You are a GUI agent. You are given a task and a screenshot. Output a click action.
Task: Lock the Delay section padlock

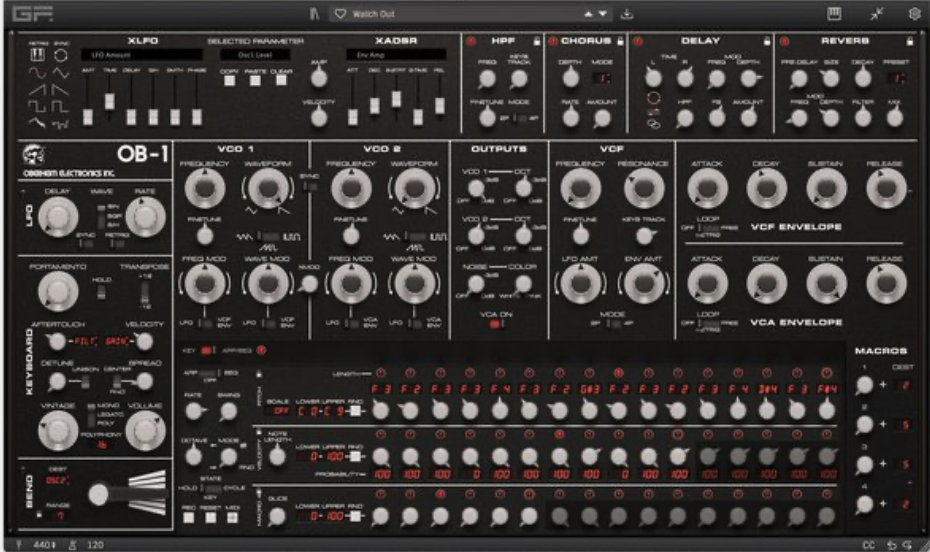(x=767, y=41)
